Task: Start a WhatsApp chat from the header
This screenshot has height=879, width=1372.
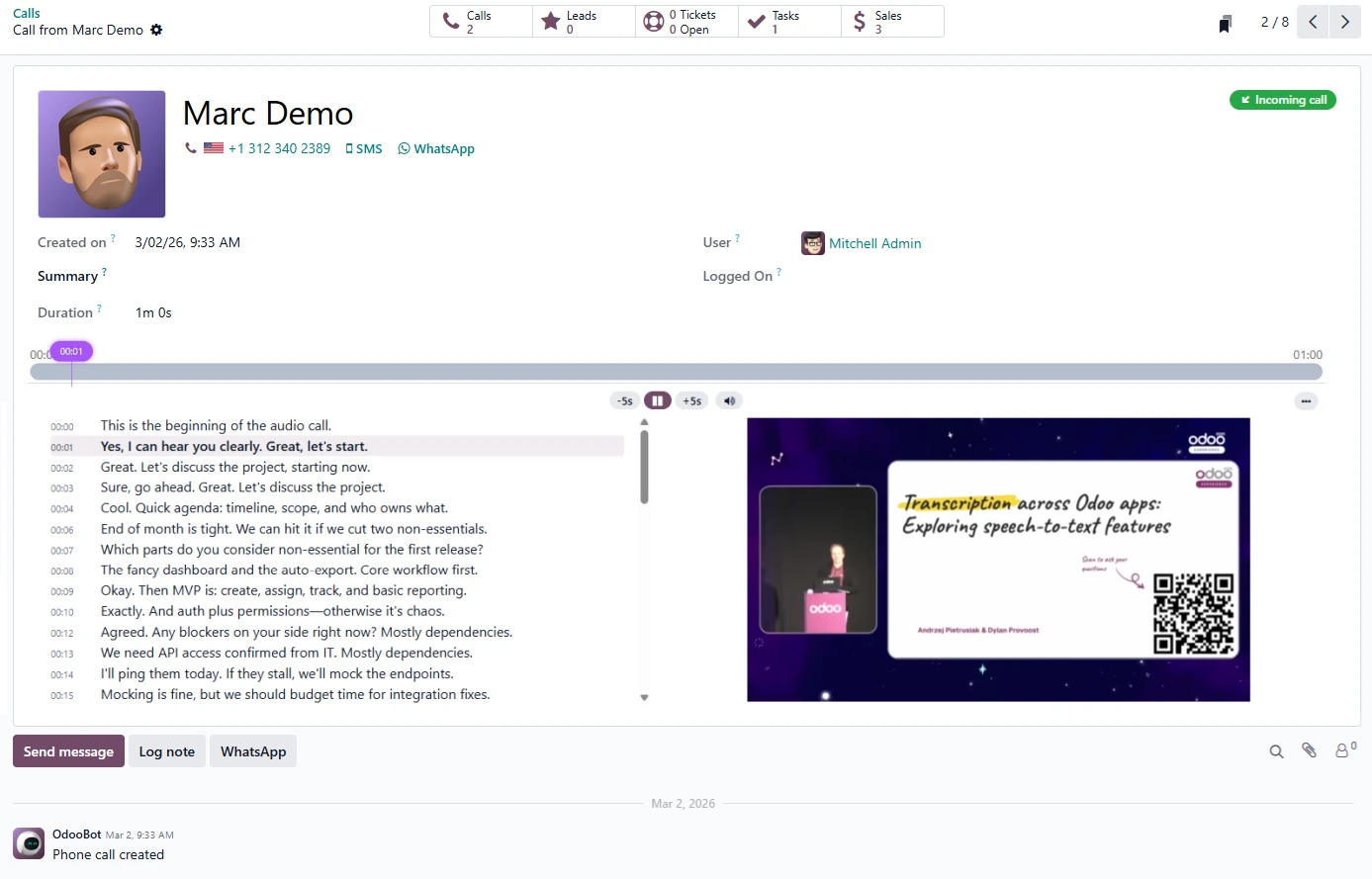Action: (x=435, y=148)
